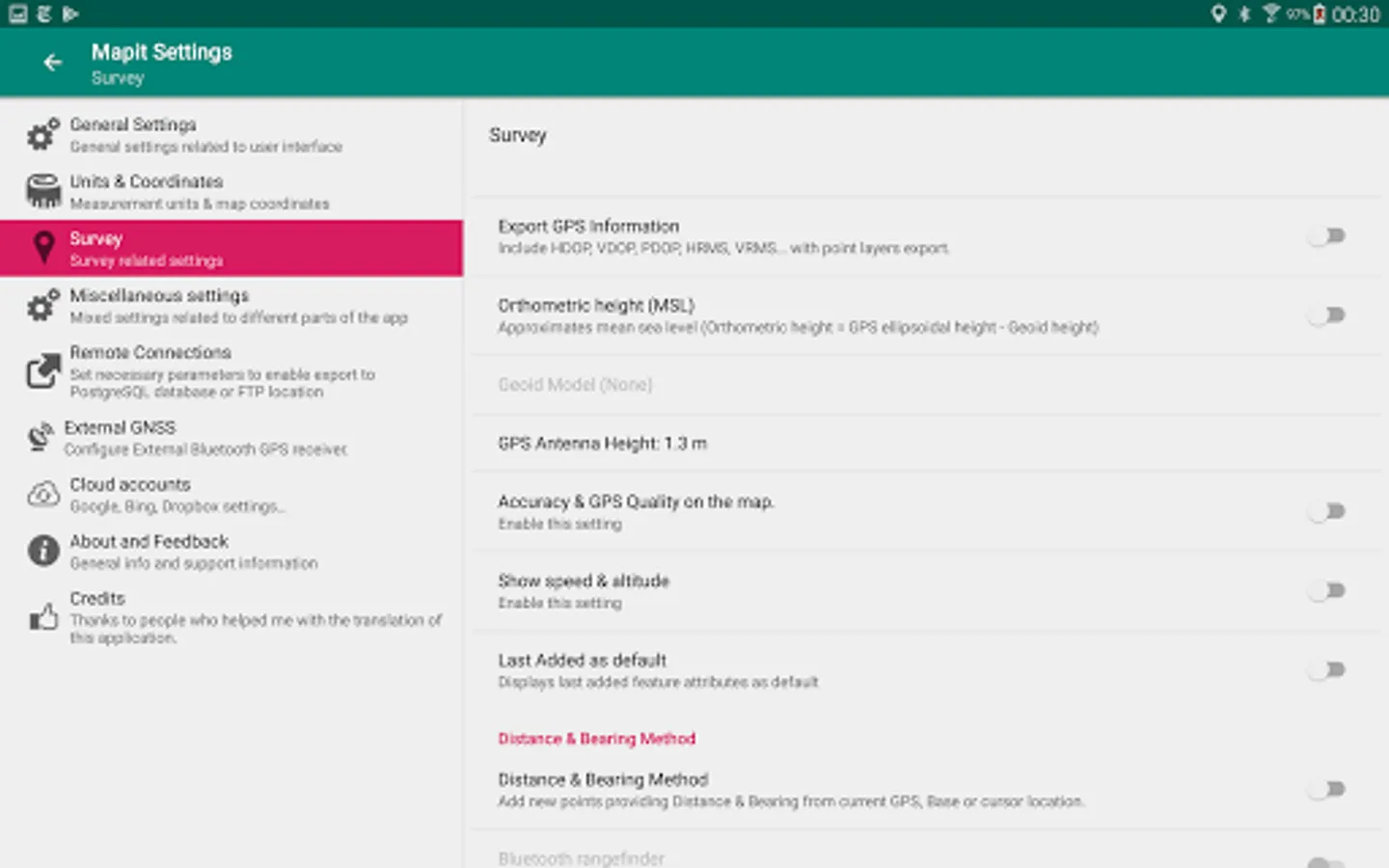Open the Cloud accounts cloud icon
1389x868 pixels.
coord(42,494)
